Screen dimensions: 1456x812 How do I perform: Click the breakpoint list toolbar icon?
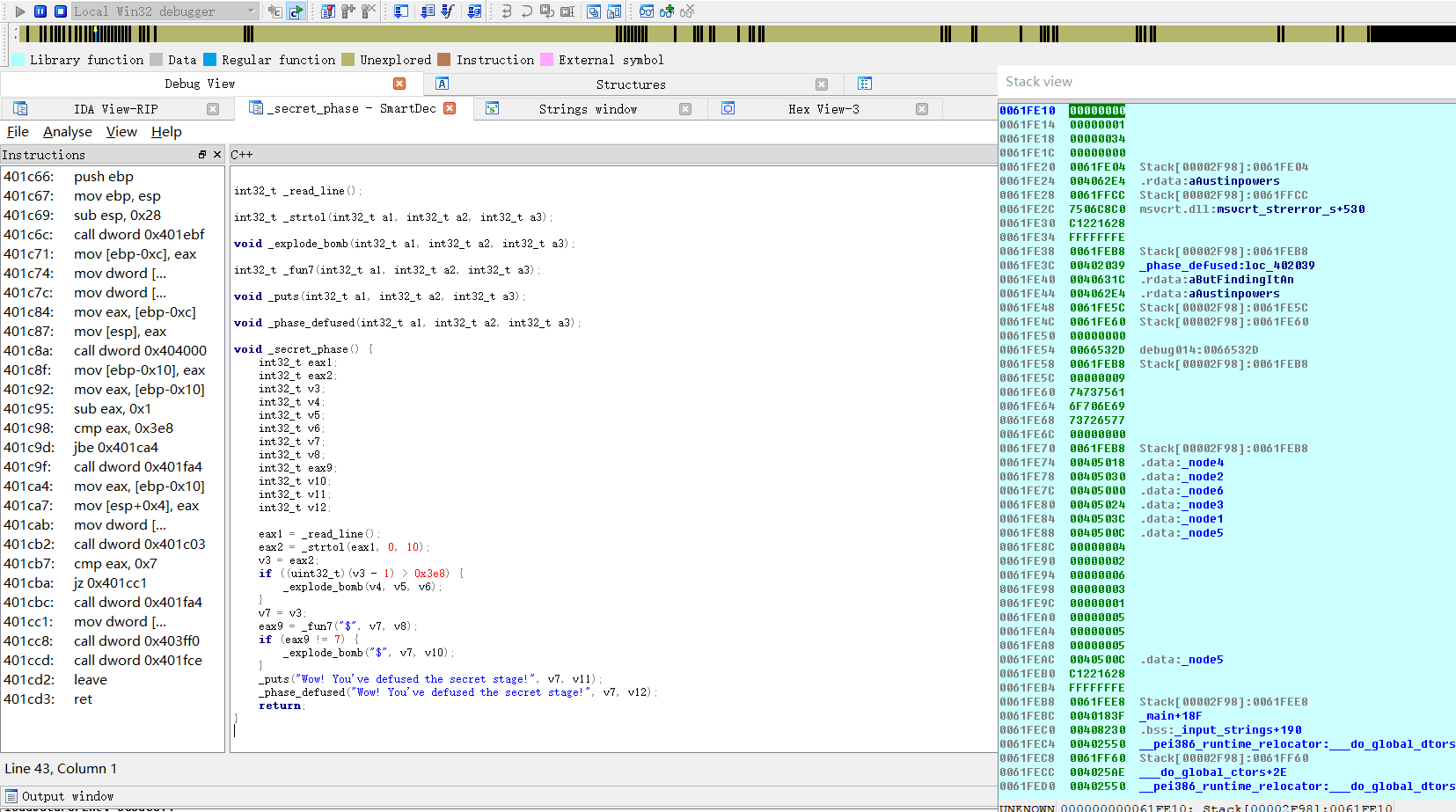[x=327, y=11]
